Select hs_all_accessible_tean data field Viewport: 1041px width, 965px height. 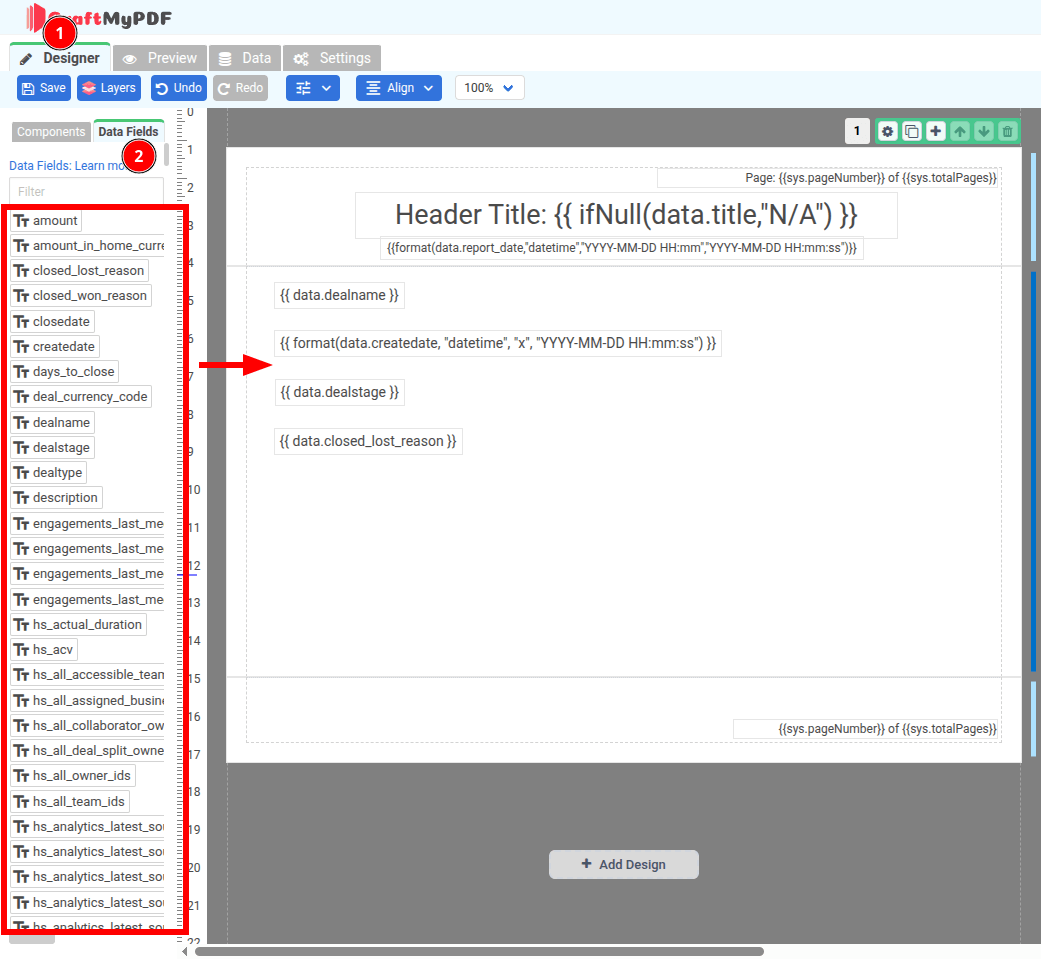click(88, 675)
